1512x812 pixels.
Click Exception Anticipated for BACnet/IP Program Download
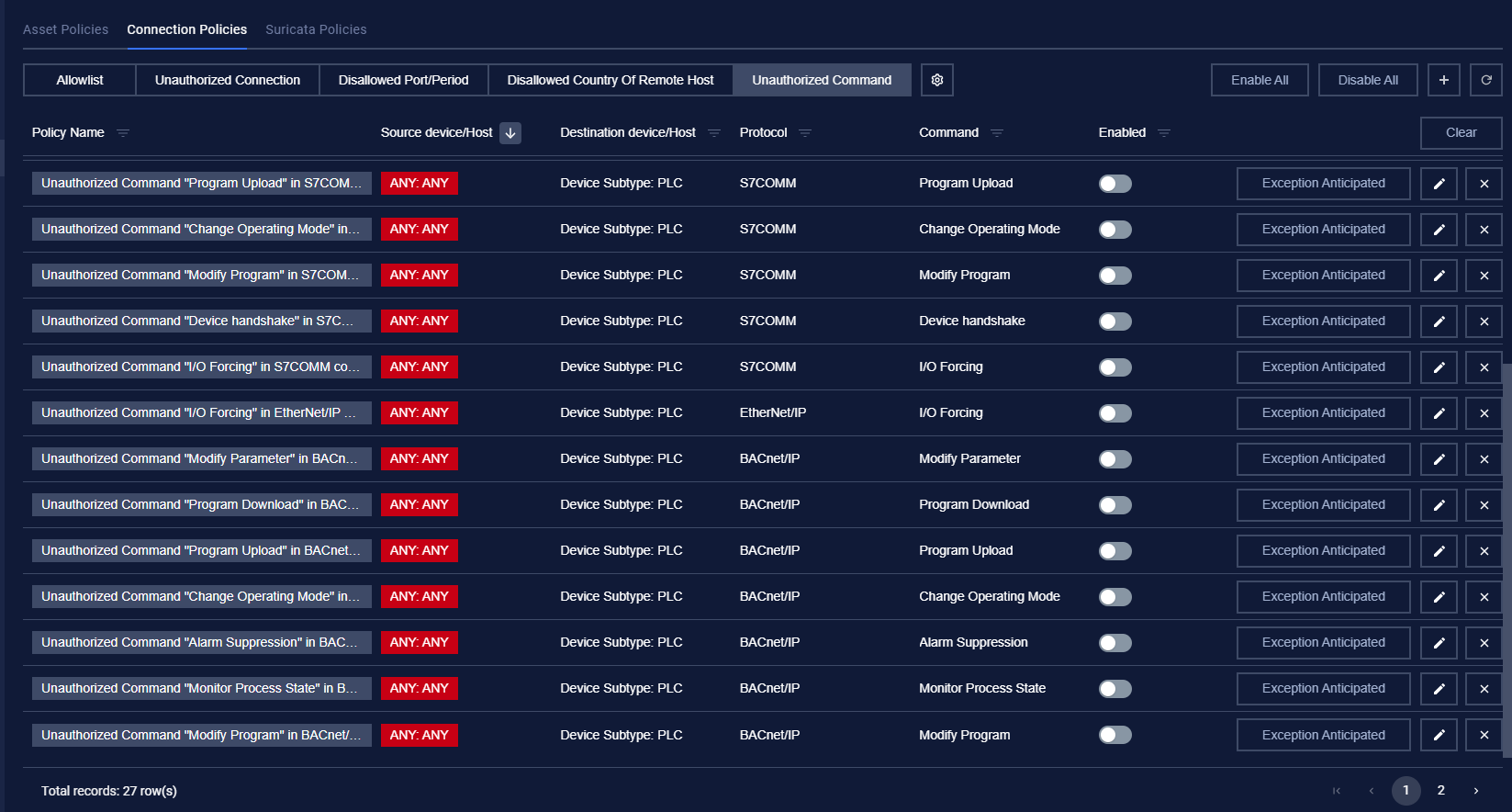1323,505
